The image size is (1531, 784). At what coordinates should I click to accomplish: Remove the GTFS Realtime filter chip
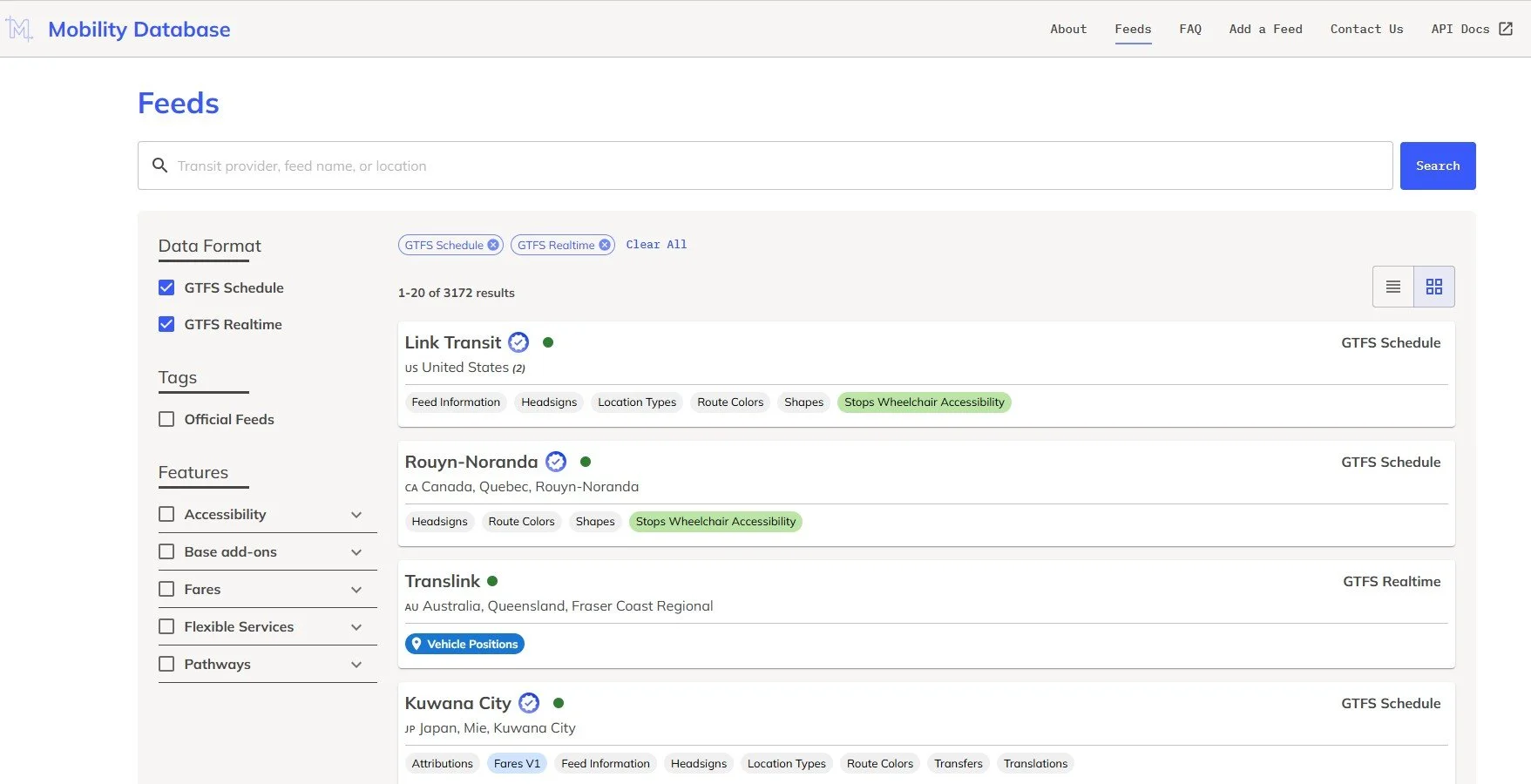click(x=605, y=245)
